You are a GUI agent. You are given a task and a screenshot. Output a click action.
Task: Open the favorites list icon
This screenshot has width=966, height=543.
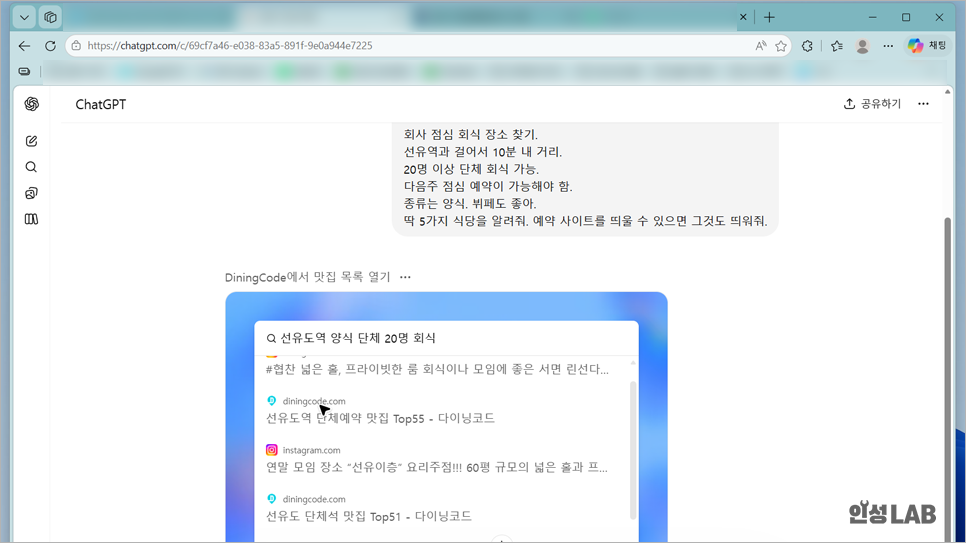[837, 46]
